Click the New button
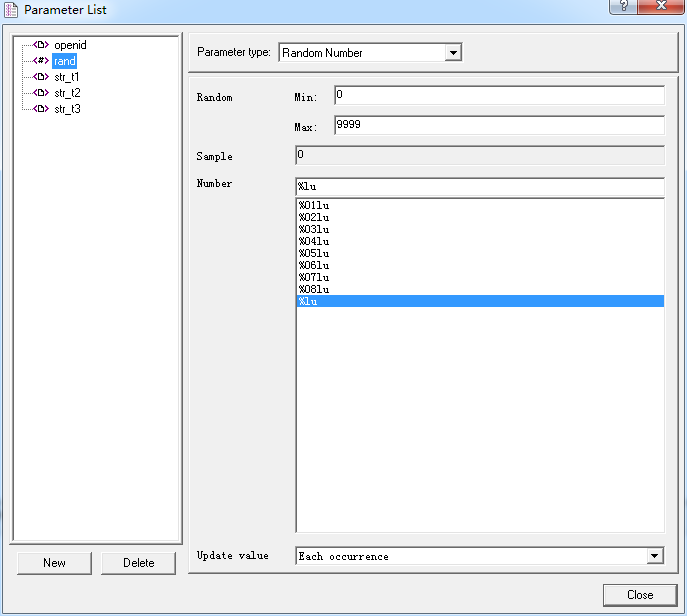Image resolution: width=687 pixels, height=616 pixels. [x=54, y=563]
